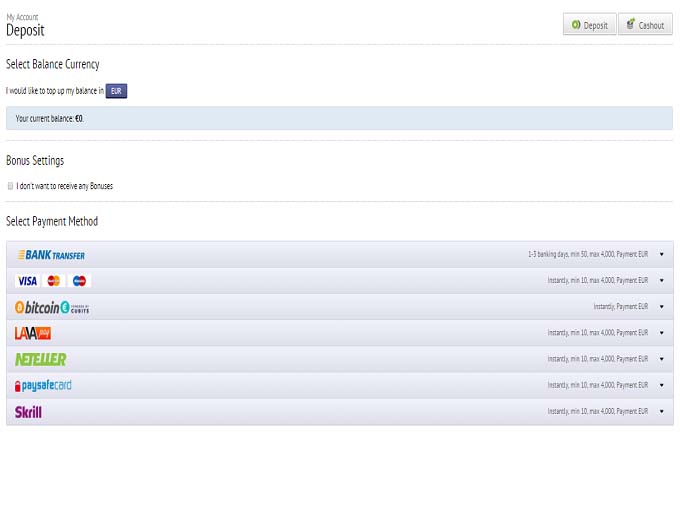Screen dimensions: 680x511
Task: Select the LavaPay logo
Action: pos(32,333)
